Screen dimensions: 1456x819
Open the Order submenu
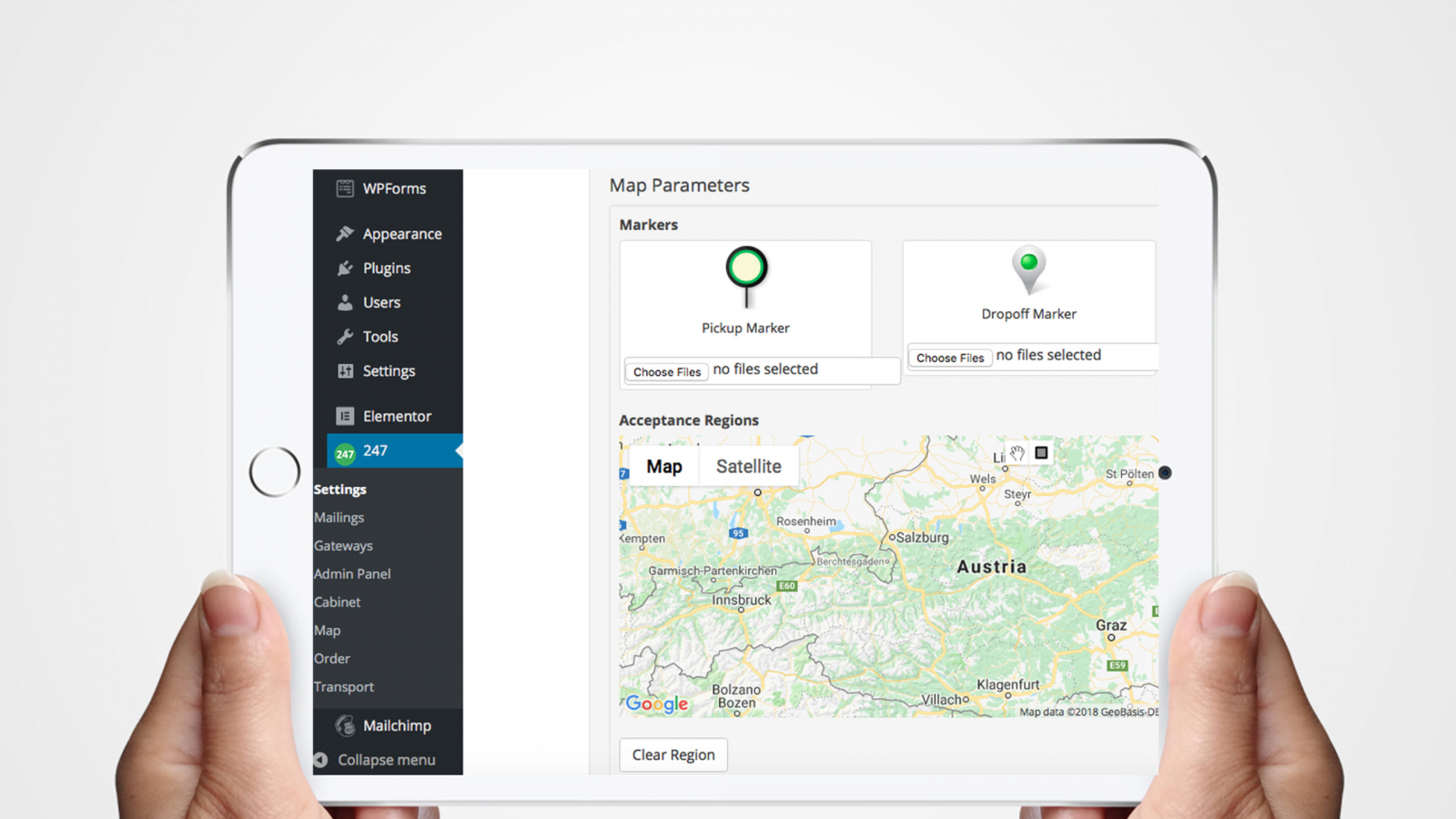coord(331,659)
